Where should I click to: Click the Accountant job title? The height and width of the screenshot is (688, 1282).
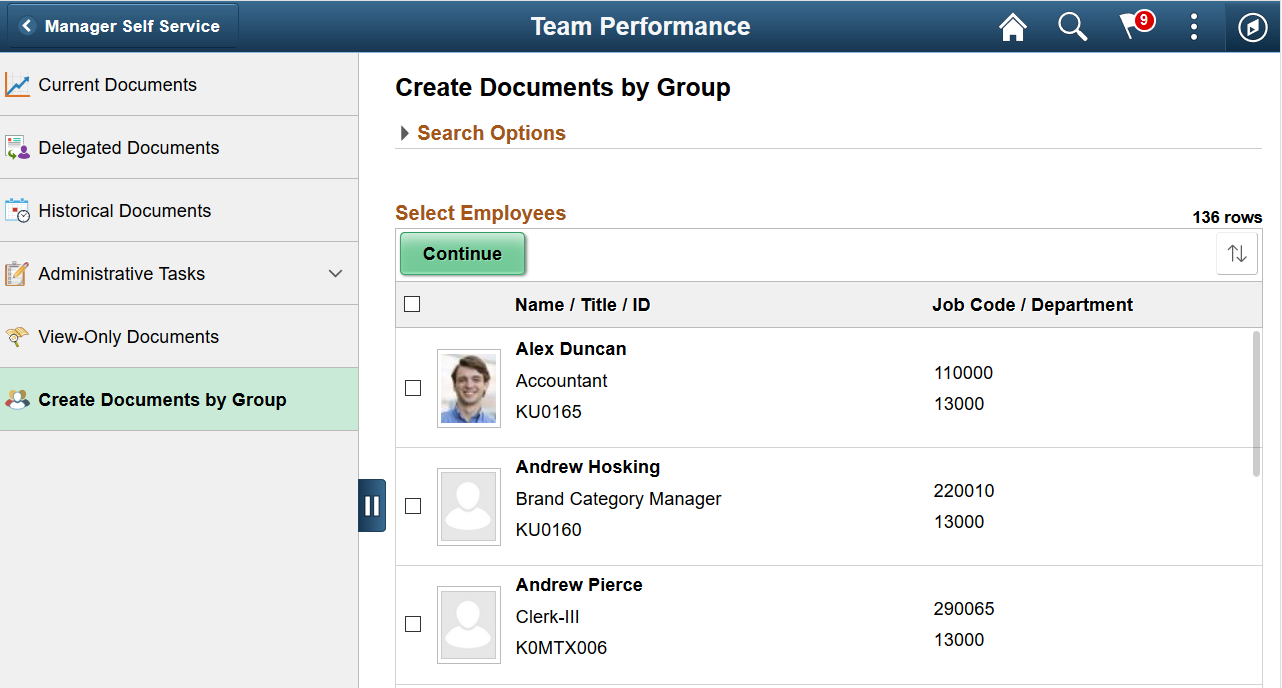(x=562, y=381)
